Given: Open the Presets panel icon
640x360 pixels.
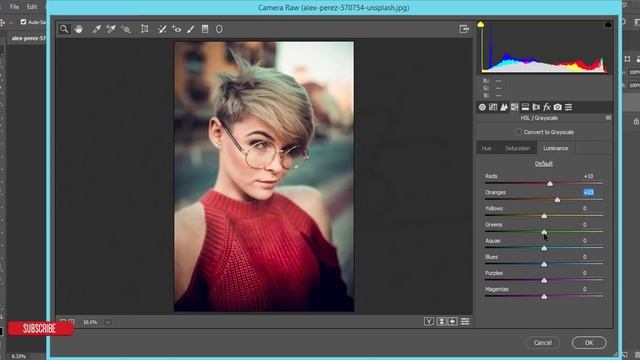Looking at the screenshot, I should 568,107.
